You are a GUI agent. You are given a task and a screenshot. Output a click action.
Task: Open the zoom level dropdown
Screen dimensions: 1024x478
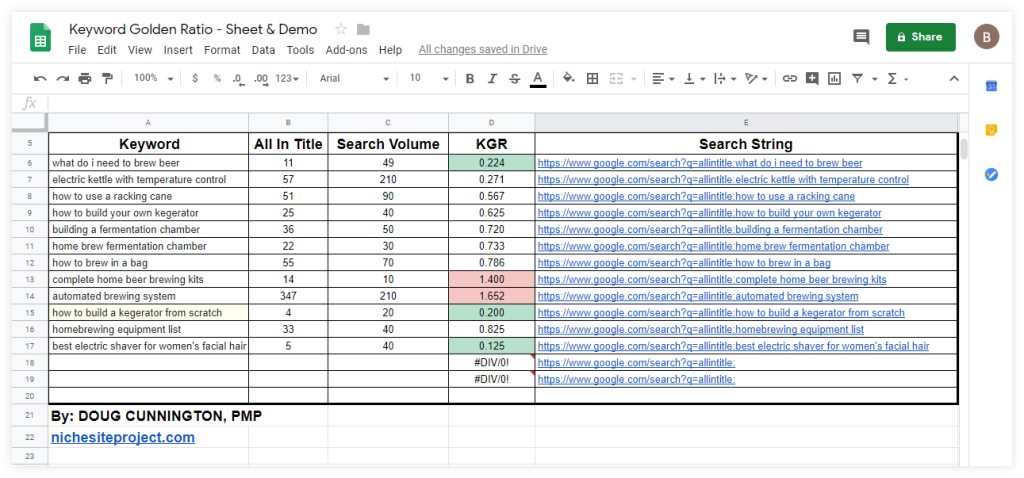click(154, 78)
